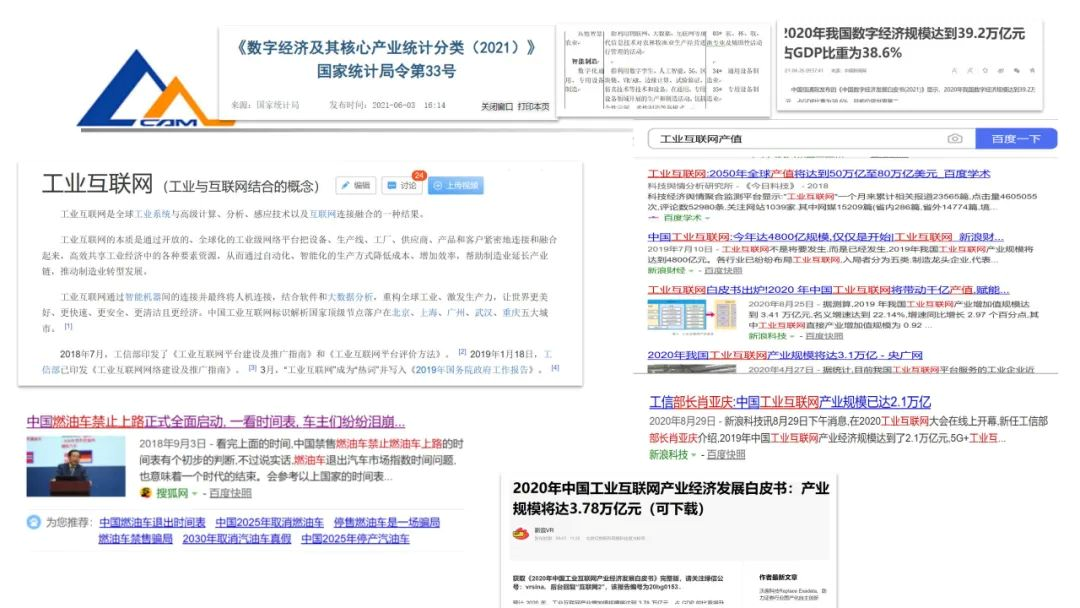
Task: Click the 为您推荐 round blue icon
Action: 34,522
